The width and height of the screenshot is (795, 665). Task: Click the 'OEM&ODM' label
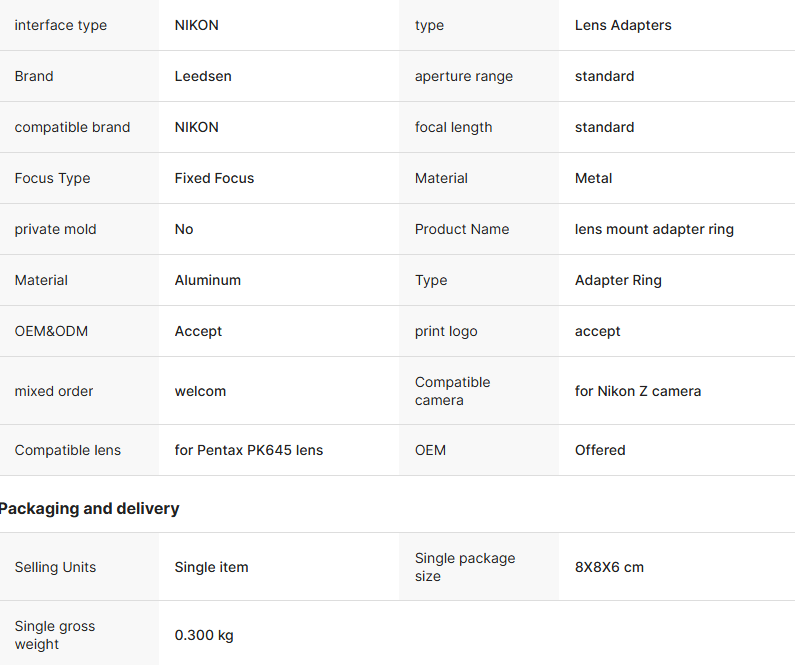tap(51, 331)
